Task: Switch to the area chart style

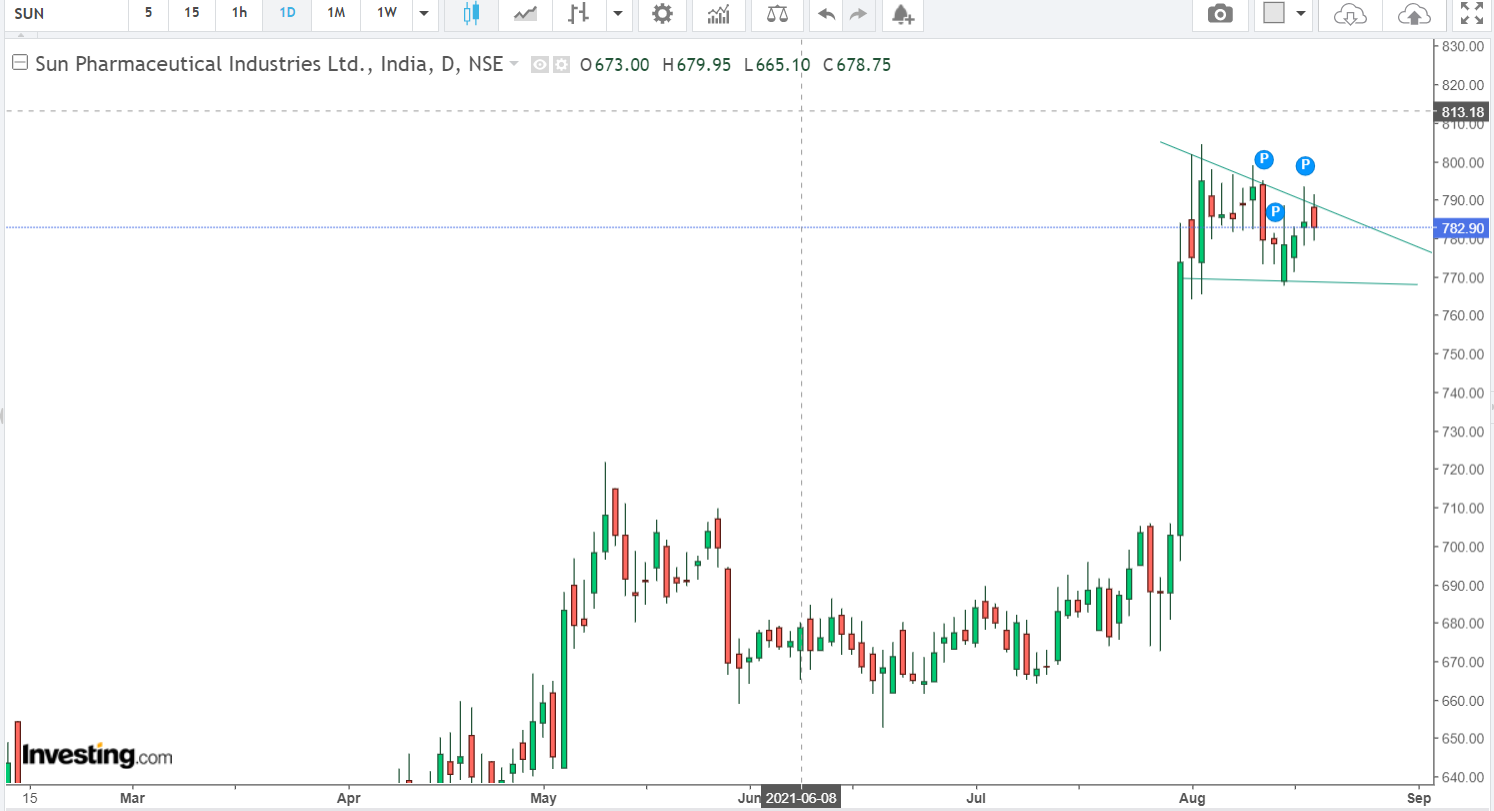Action: pyautogui.click(x=524, y=14)
